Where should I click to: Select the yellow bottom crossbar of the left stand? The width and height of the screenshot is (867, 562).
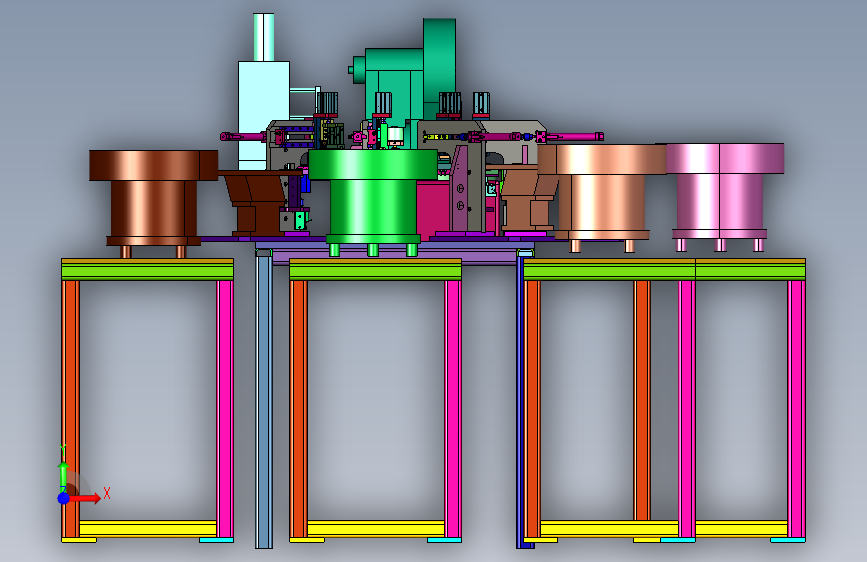pyautogui.click(x=148, y=528)
